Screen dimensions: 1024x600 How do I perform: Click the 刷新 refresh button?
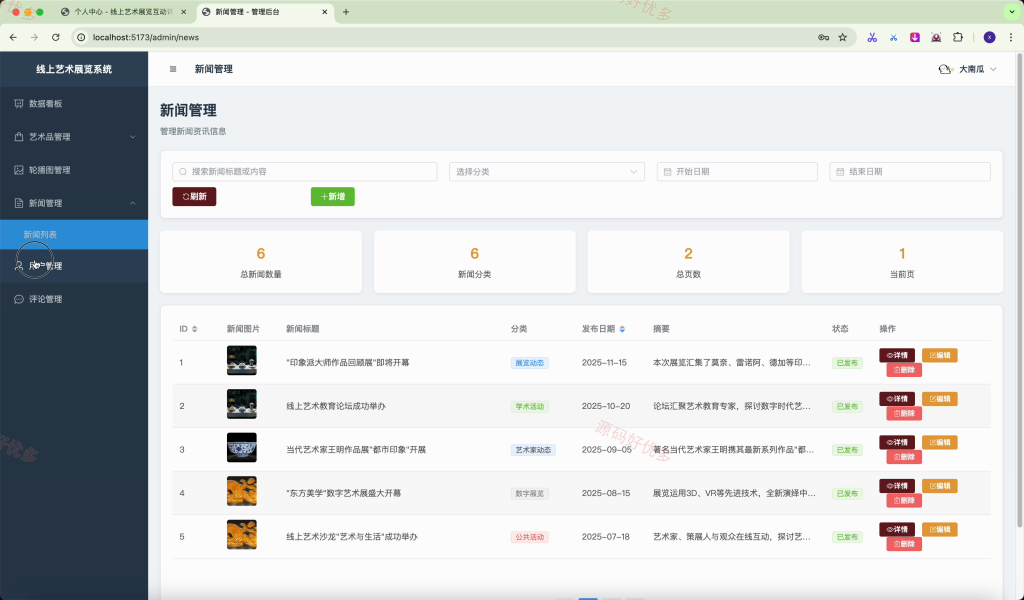(x=194, y=197)
